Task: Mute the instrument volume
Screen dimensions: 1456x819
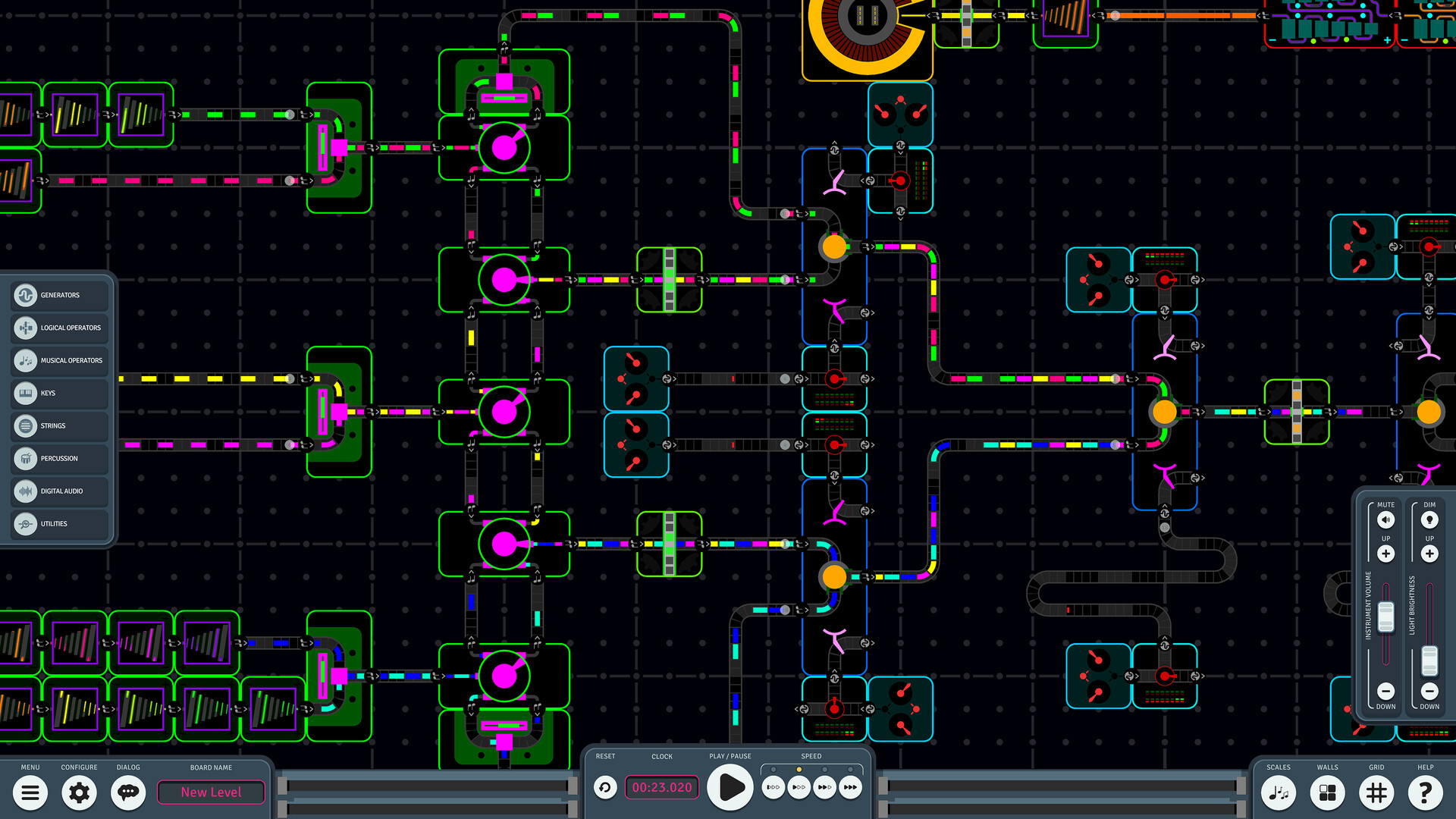Action: coord(1385,519)
